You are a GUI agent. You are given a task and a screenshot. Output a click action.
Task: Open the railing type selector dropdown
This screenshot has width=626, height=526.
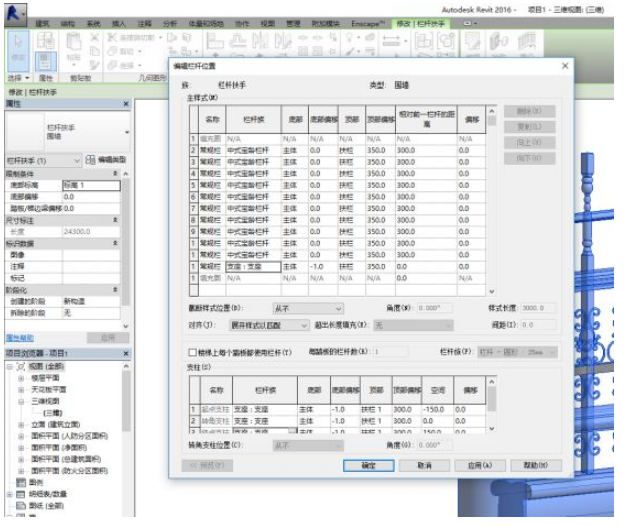[x=126, y=133]
